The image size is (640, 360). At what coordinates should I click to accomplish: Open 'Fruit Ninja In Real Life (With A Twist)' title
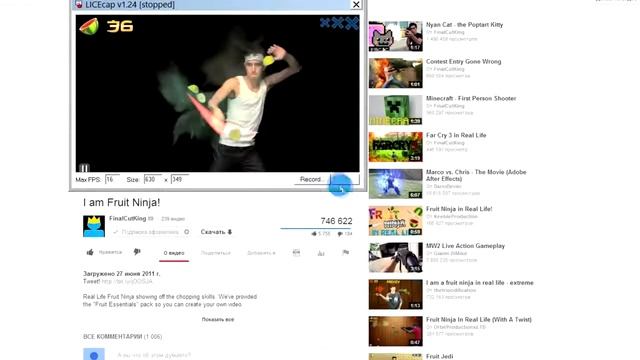(479, 320)
